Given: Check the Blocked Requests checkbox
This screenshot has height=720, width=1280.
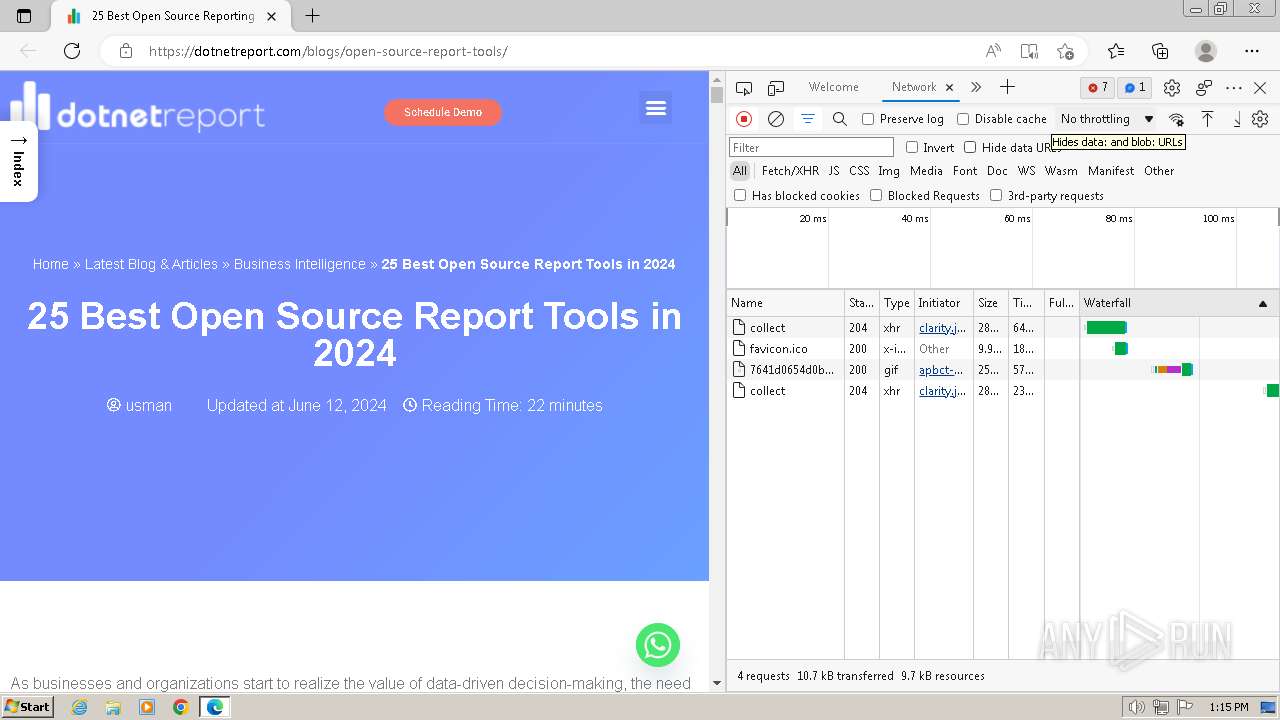Looking at the screenshot, I should (x=876, y=195).
